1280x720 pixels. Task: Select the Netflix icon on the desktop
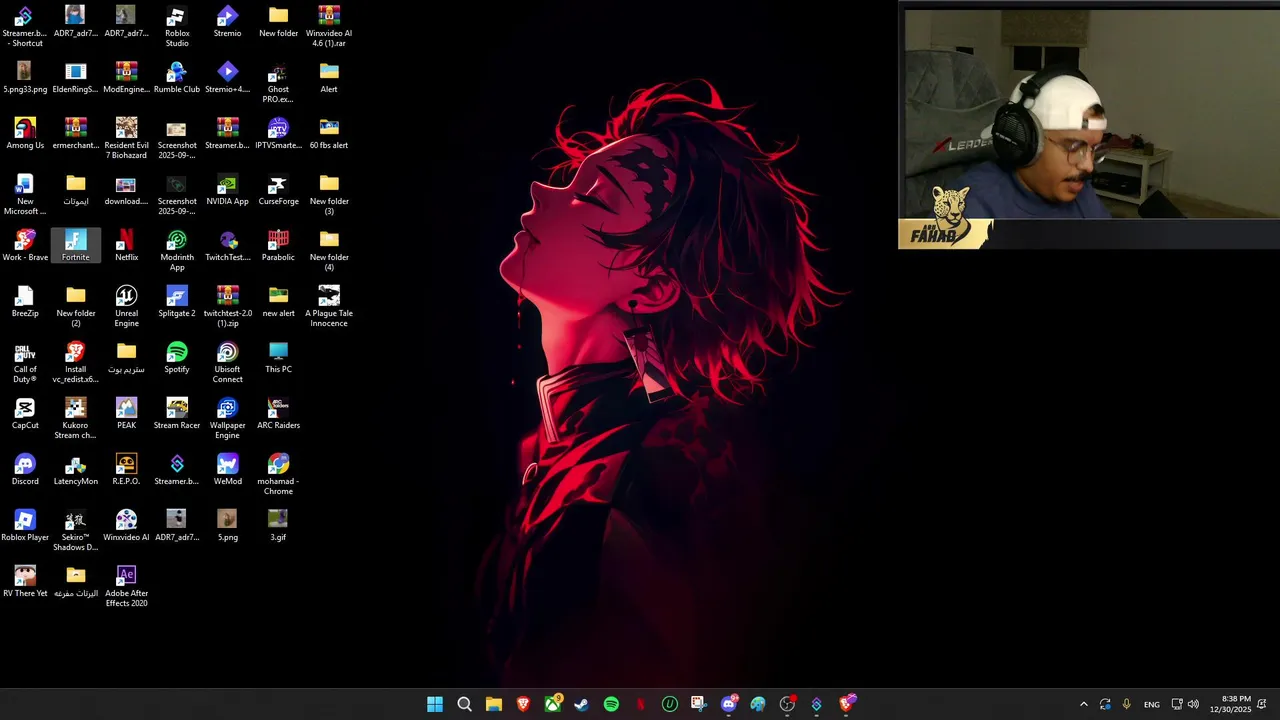click(x=126, y=246)
